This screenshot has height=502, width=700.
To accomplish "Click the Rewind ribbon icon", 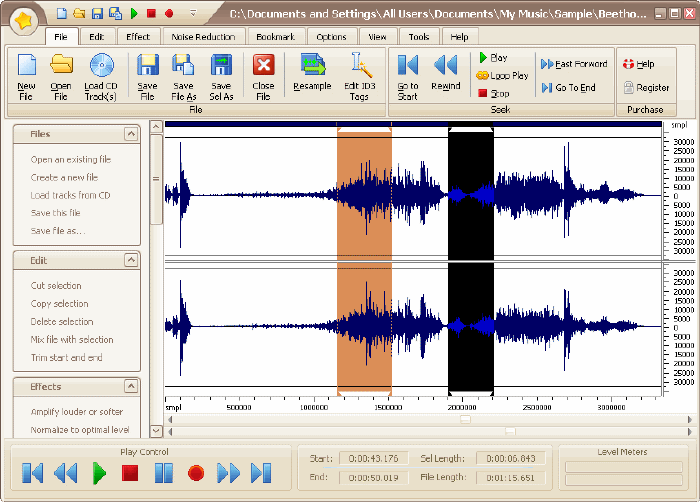I will coord(446,65).
